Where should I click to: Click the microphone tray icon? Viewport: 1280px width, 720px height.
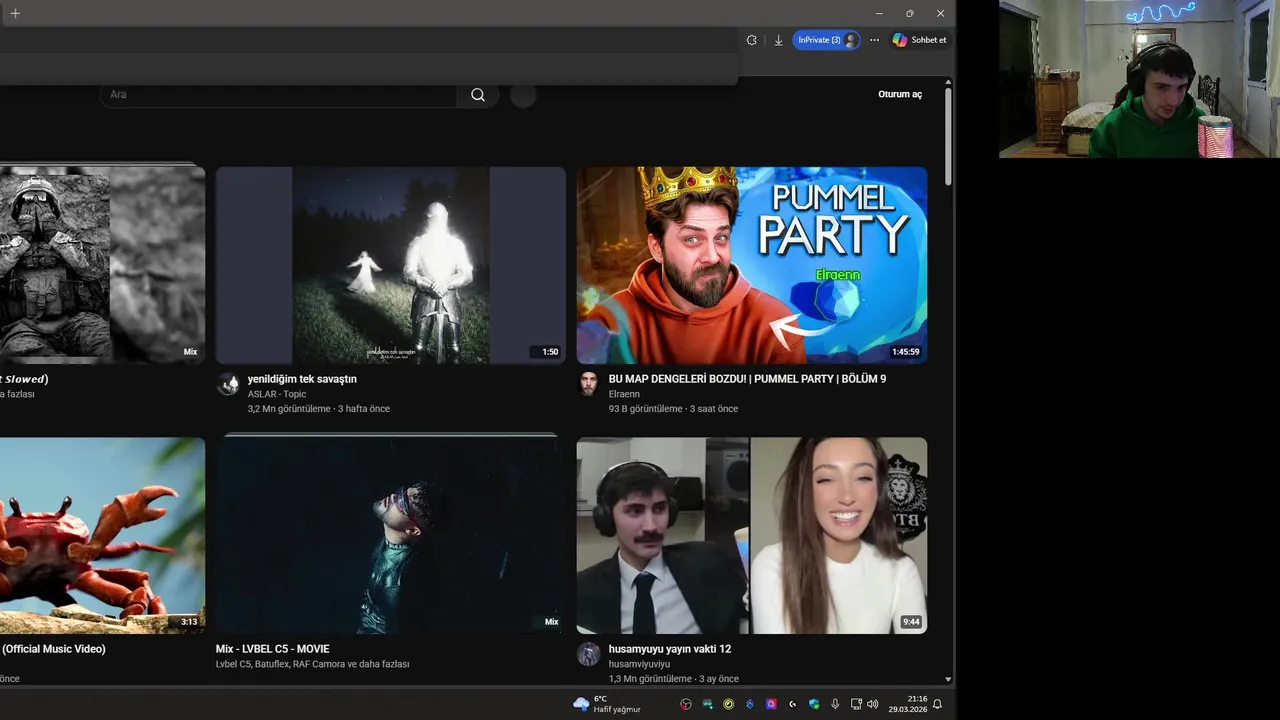coord(835,704)
